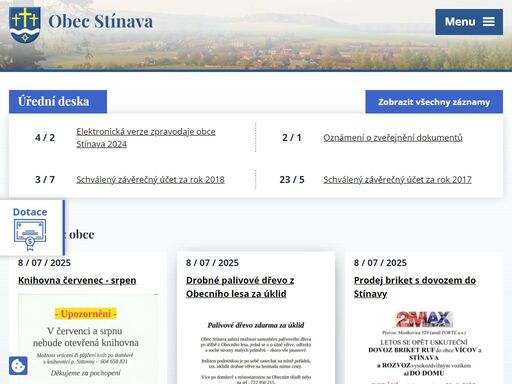The width and height of the screenshot is (512, 384).
Task: Open Drobné palivové dřevo z Obecního lesa article
Action: [x=240, y=287]
